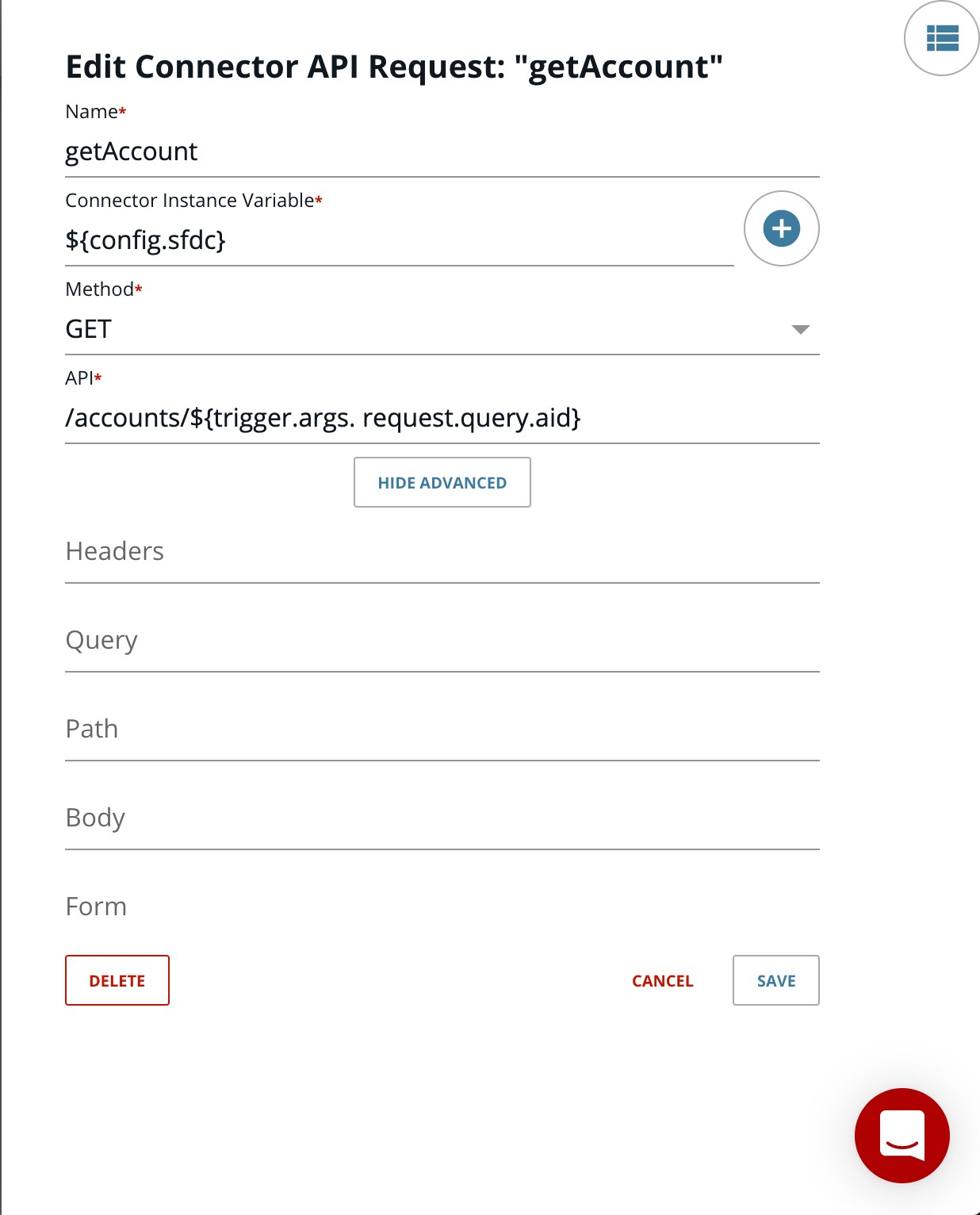Click into the Path field

pos(442,729)
